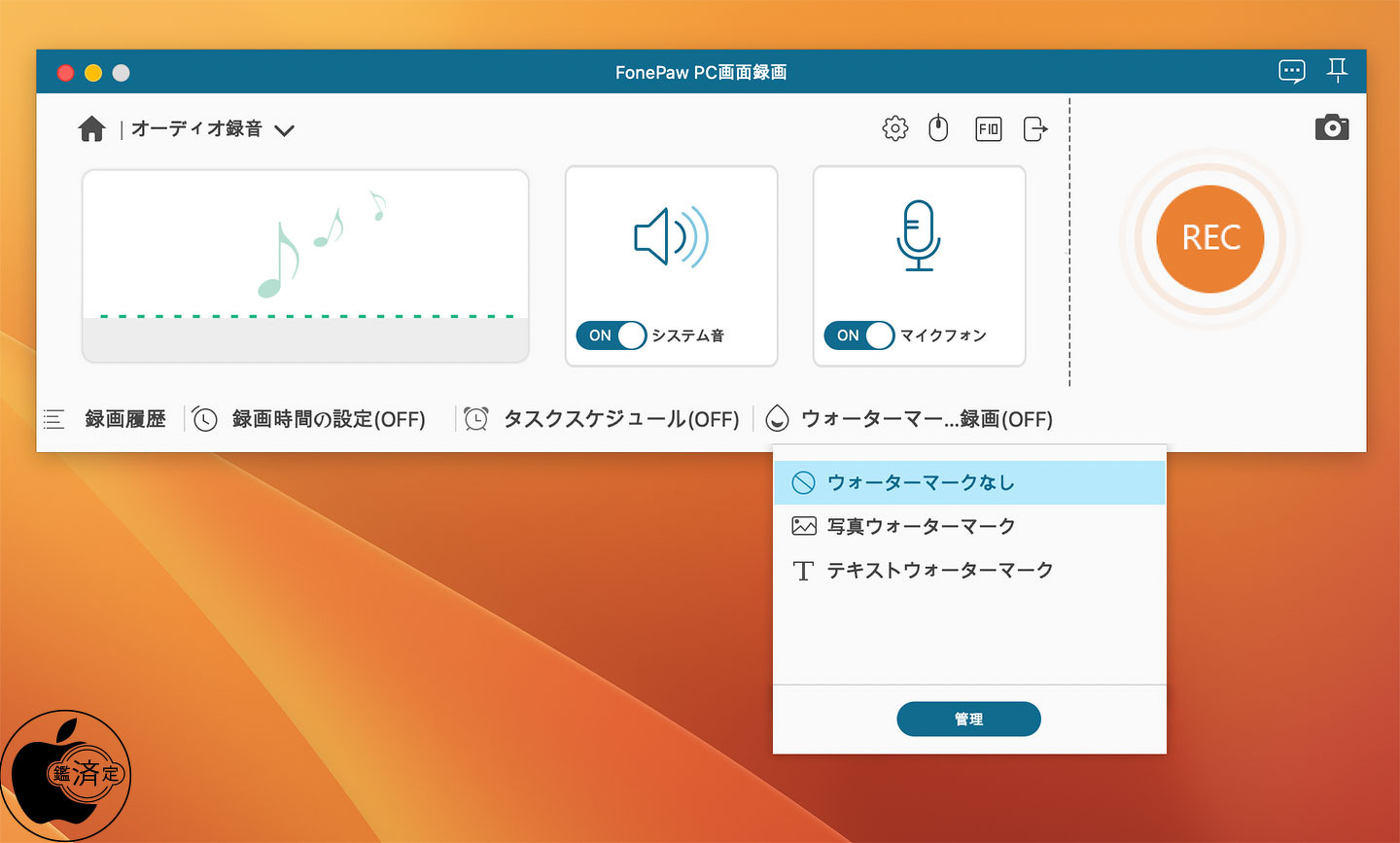Open 録画履歴 recording history
Image resolution: width=1400 pixels, height=843 pixels.
pyautogui.click(x=125, y=419)
